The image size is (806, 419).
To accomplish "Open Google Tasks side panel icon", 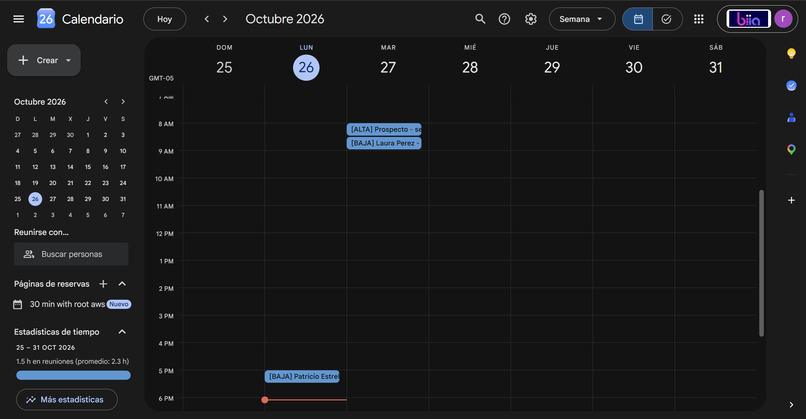I will 791,85.
